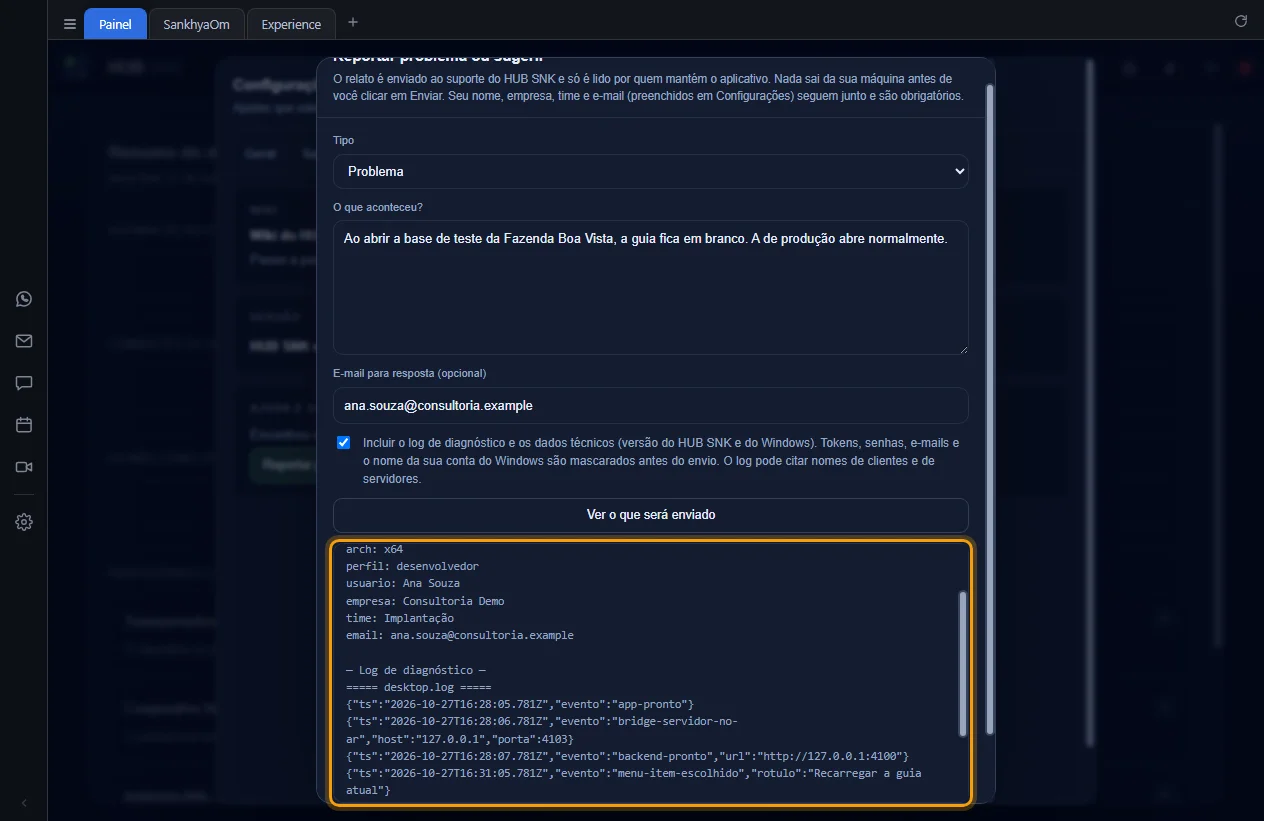The image size is (1264, 821).
Task: Switch to the Experience tab
Action: click(291, 24)
